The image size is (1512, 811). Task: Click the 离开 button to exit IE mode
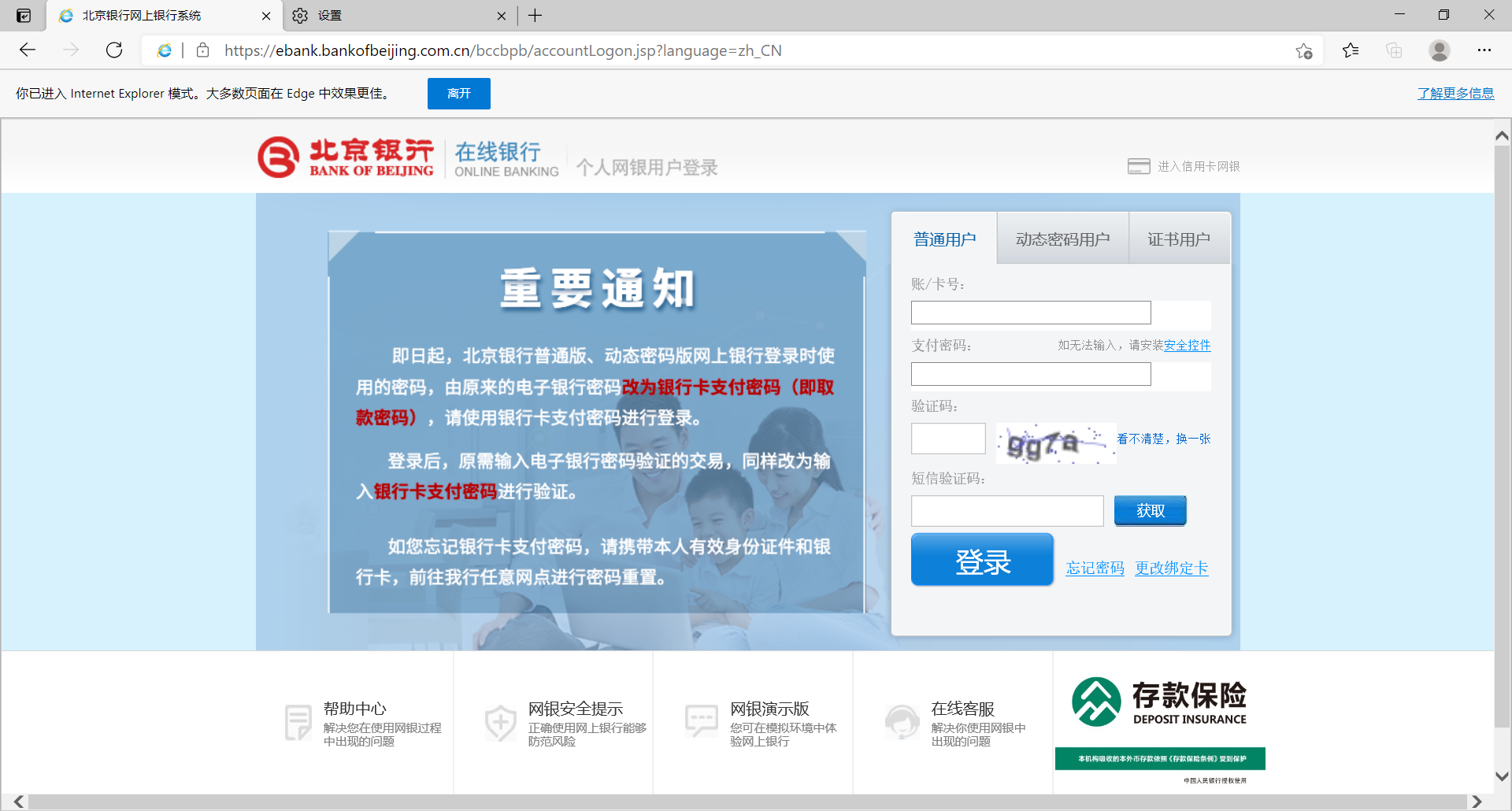coord(459,94)
